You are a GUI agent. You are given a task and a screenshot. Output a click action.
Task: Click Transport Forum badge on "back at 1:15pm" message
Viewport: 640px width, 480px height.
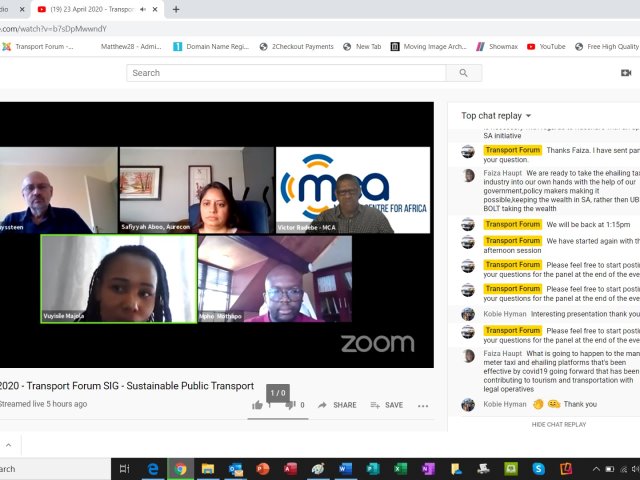pyautogui.click(x=513, y=224)
